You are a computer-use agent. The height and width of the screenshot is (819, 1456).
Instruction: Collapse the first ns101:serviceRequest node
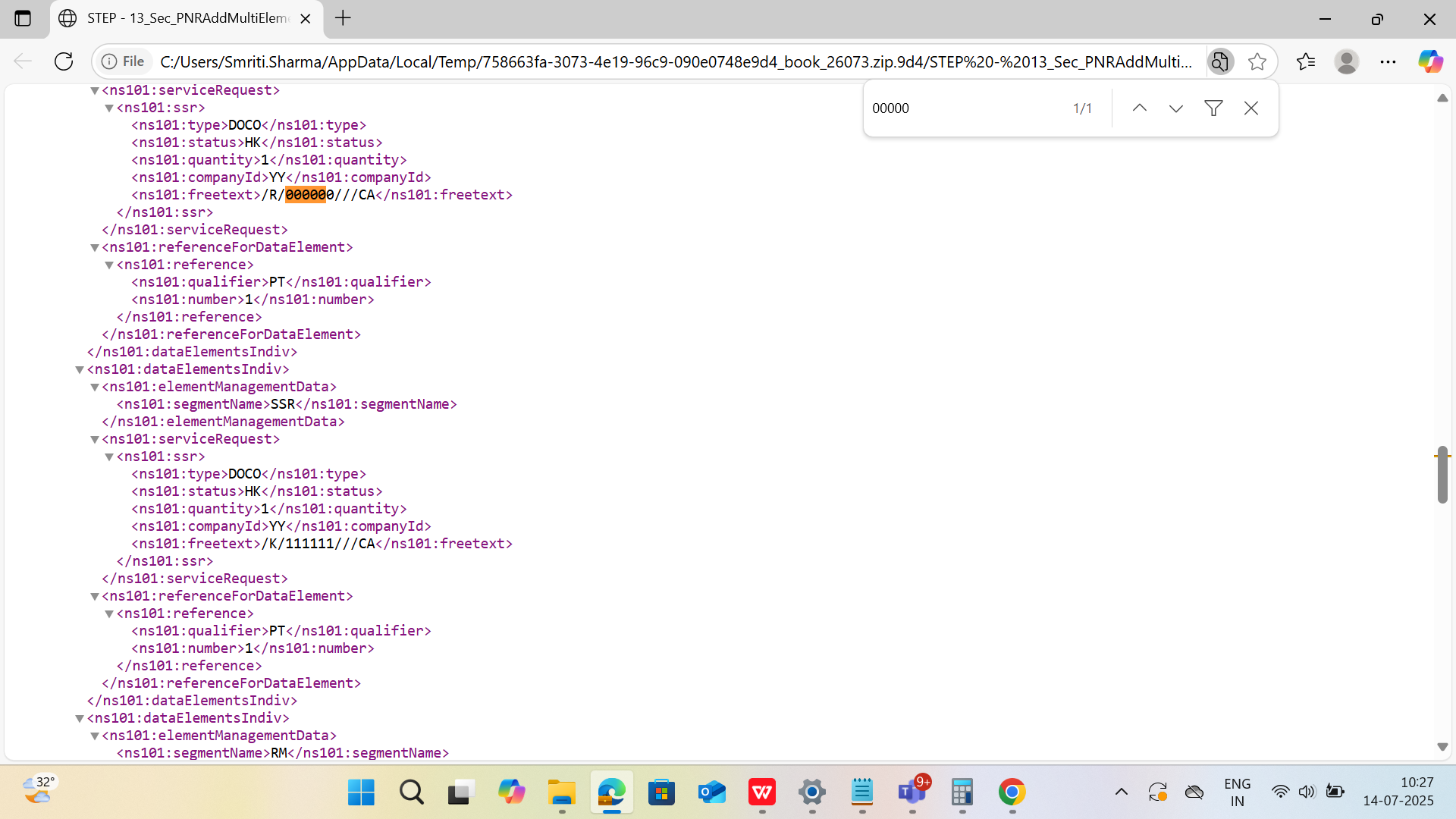(x=95, y=91)
